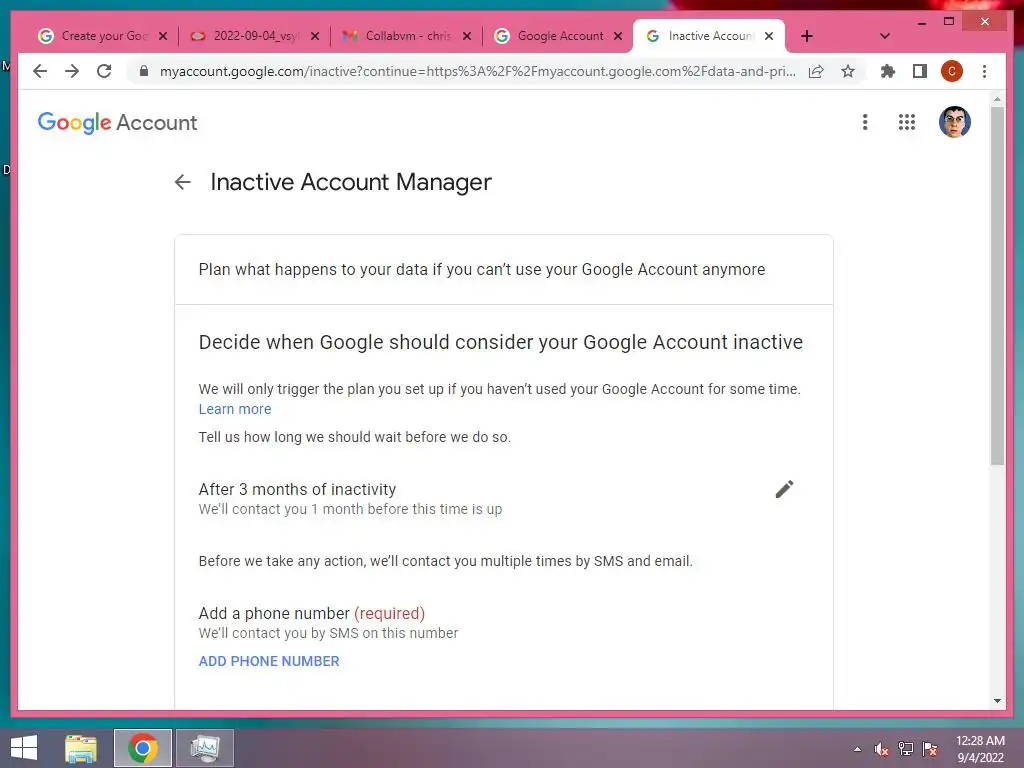Click the scrollbar up arrow
This screenshot has width=1024, height=768.
[997, 99]
